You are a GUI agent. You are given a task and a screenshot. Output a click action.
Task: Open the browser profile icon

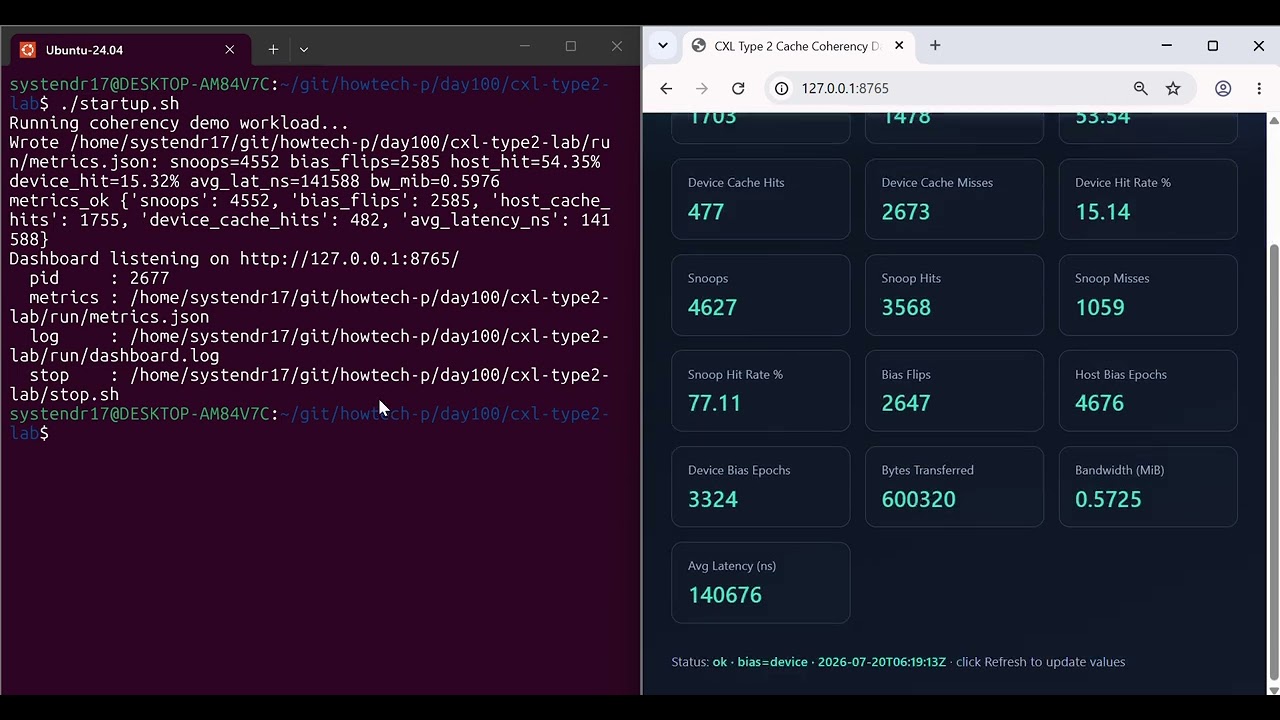click(1223, 88)
